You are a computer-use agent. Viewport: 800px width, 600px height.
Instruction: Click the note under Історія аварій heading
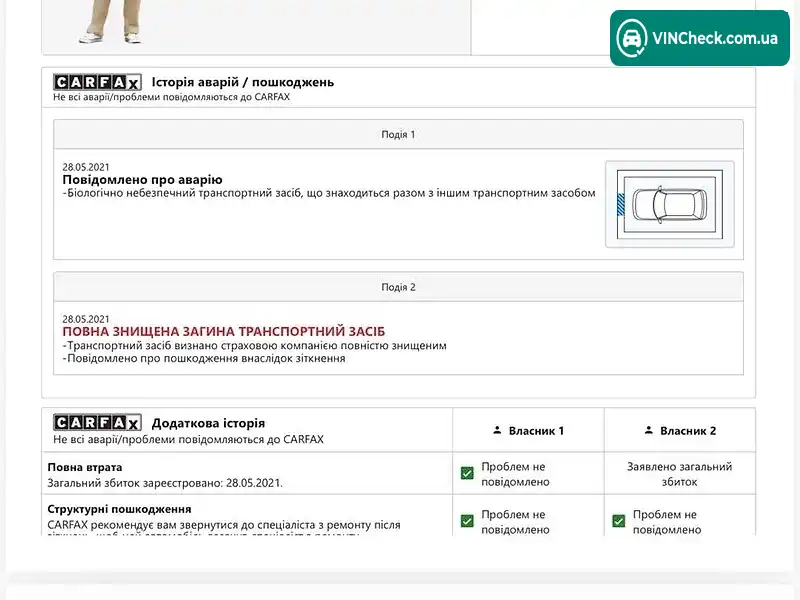coord(171,97)
